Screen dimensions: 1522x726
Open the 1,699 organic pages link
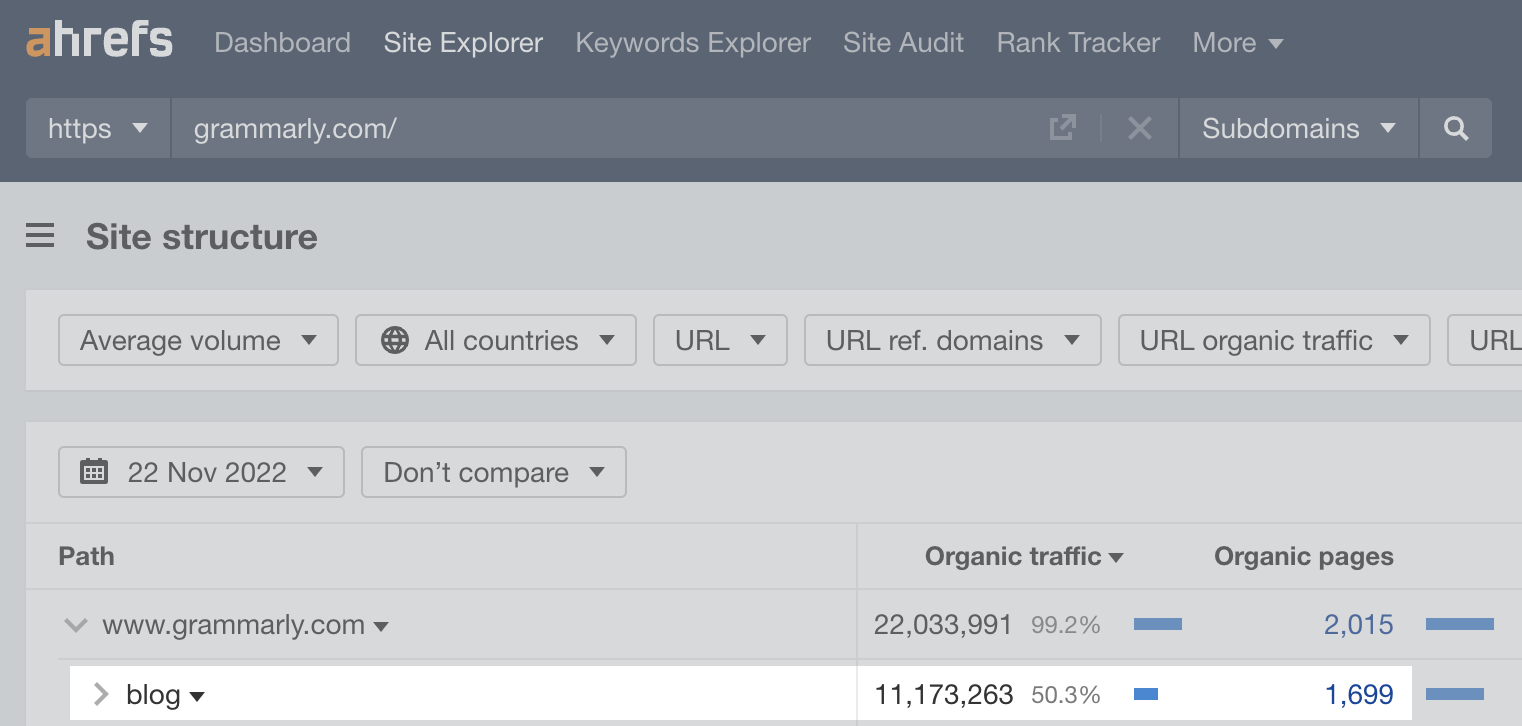pos(1360,693)
